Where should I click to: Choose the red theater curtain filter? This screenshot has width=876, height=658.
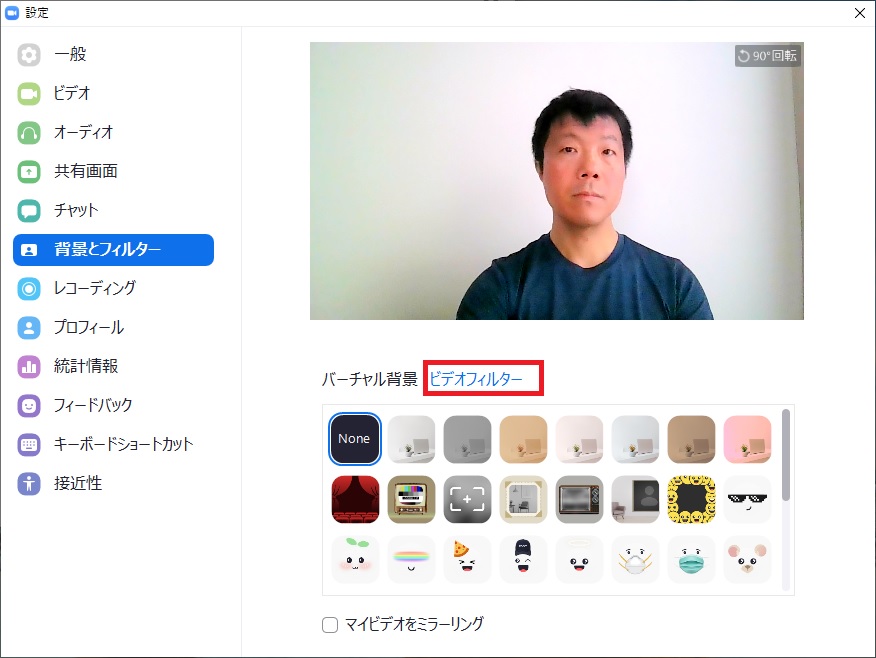pyautogui.click(x=355, y=499)
